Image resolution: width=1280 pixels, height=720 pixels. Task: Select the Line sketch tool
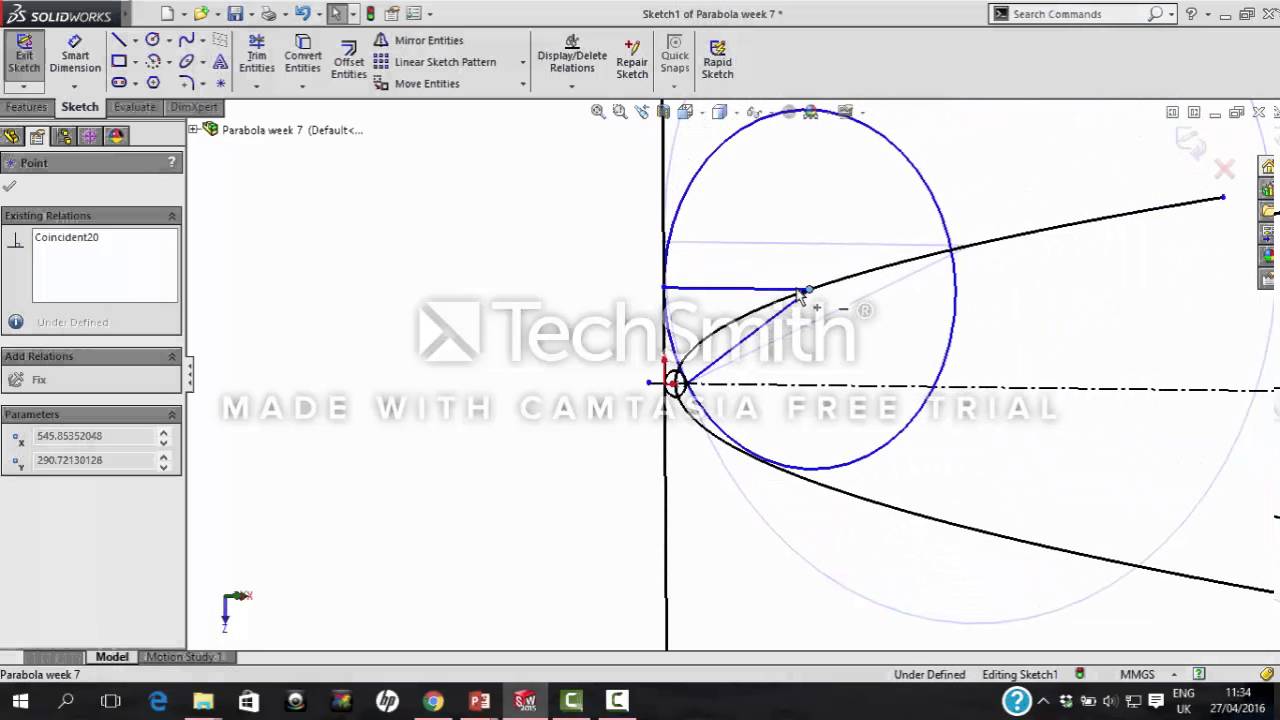(119, 40)
